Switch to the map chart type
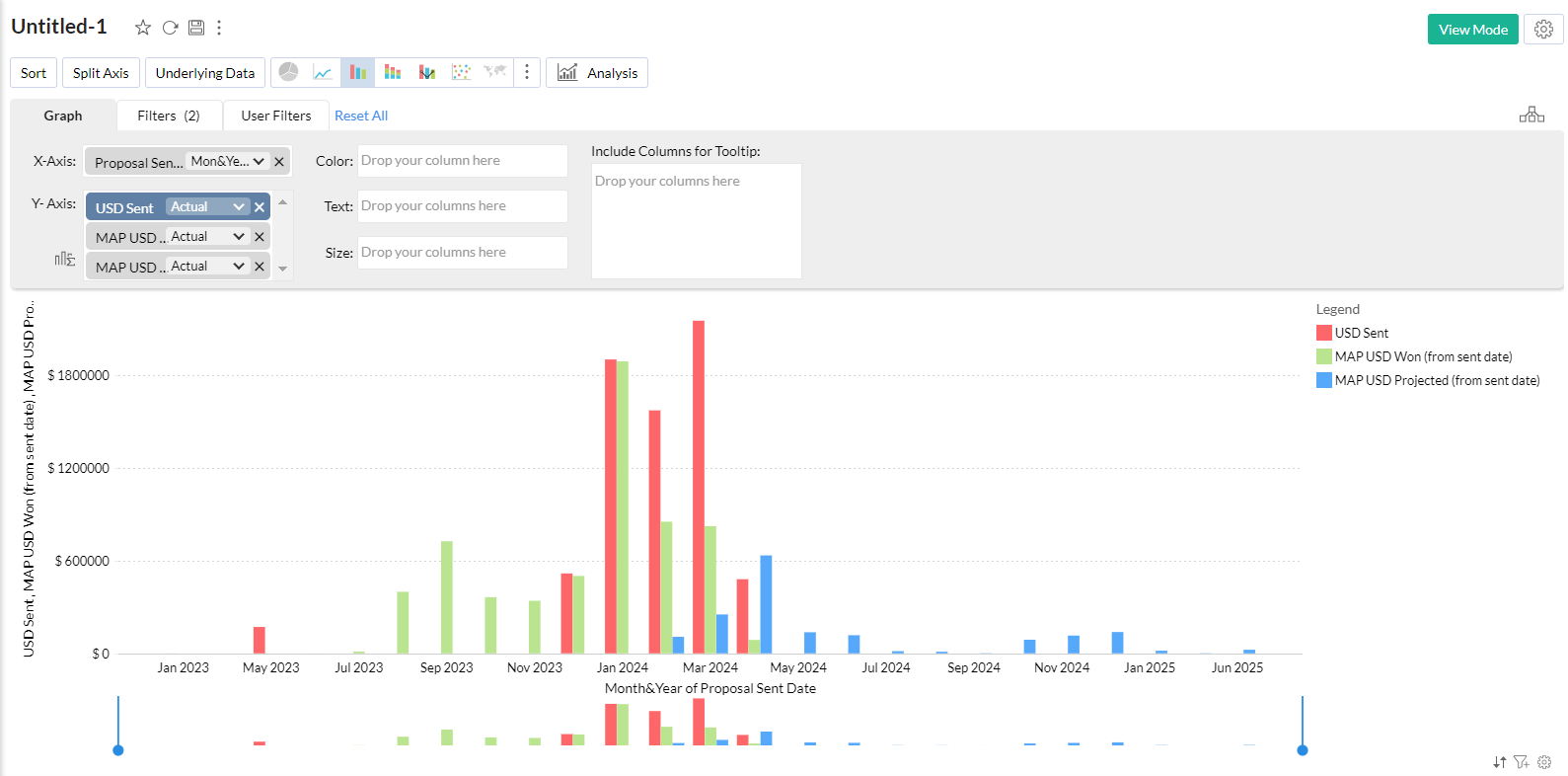This screenshot has width=1568, height=776. (x=495, y=72)
